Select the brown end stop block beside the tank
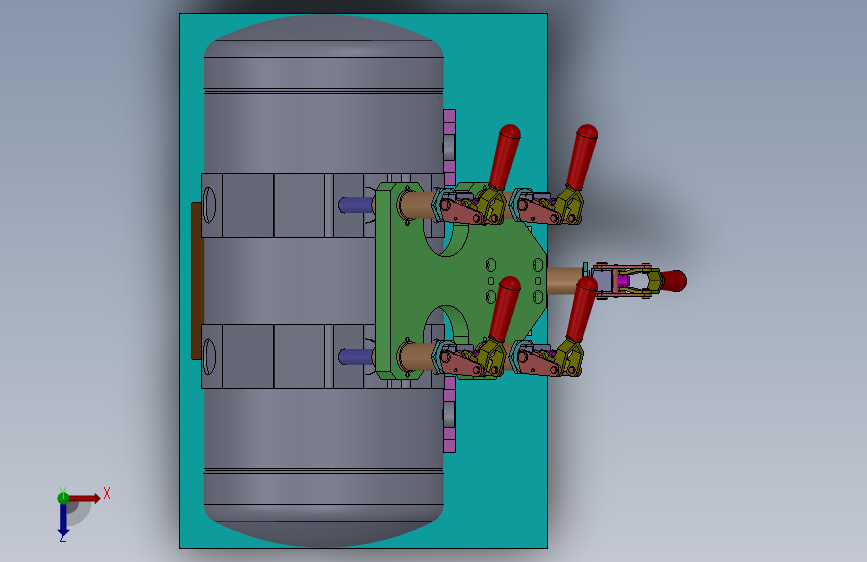 point(197,281)
